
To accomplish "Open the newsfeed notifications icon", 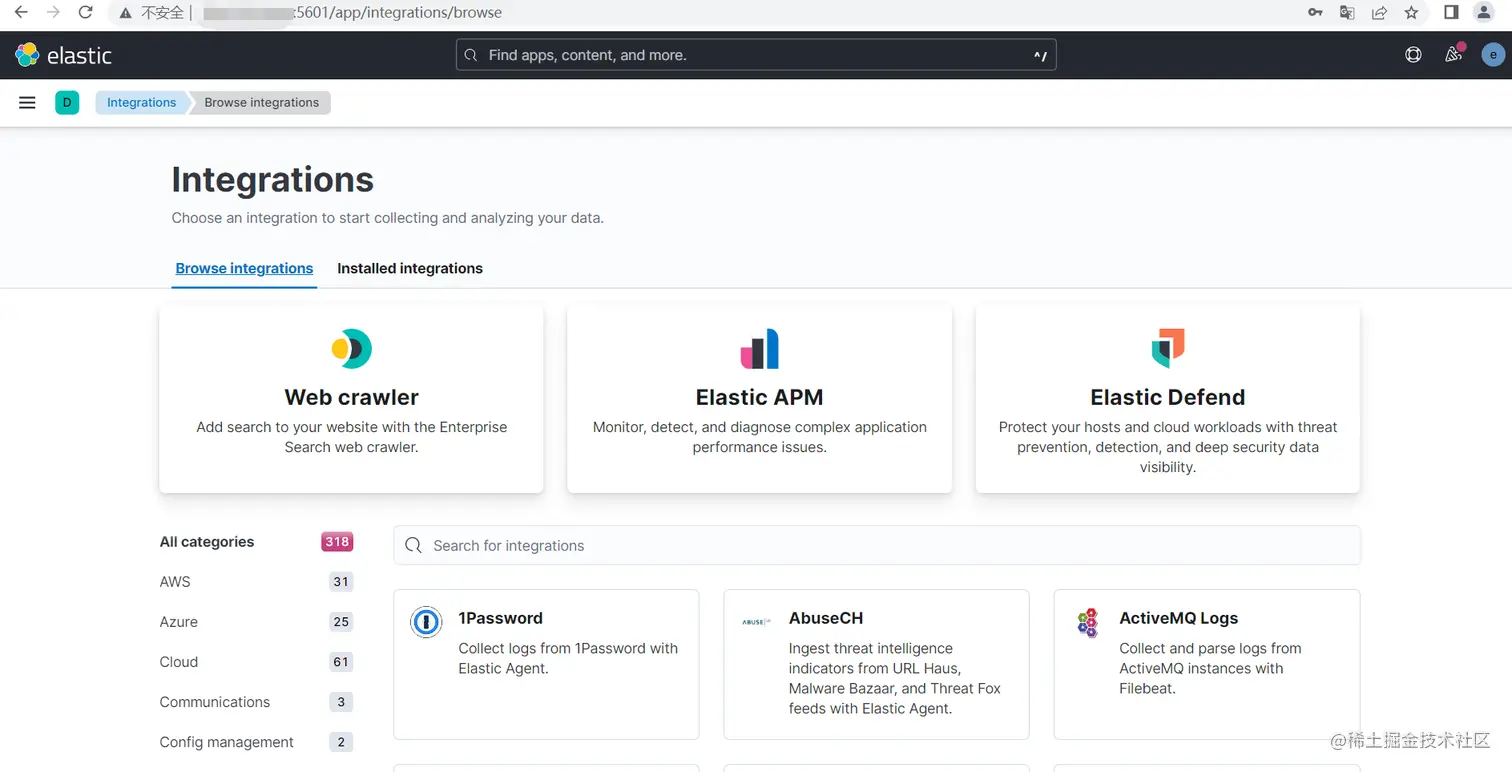I will pos(1454,55).
